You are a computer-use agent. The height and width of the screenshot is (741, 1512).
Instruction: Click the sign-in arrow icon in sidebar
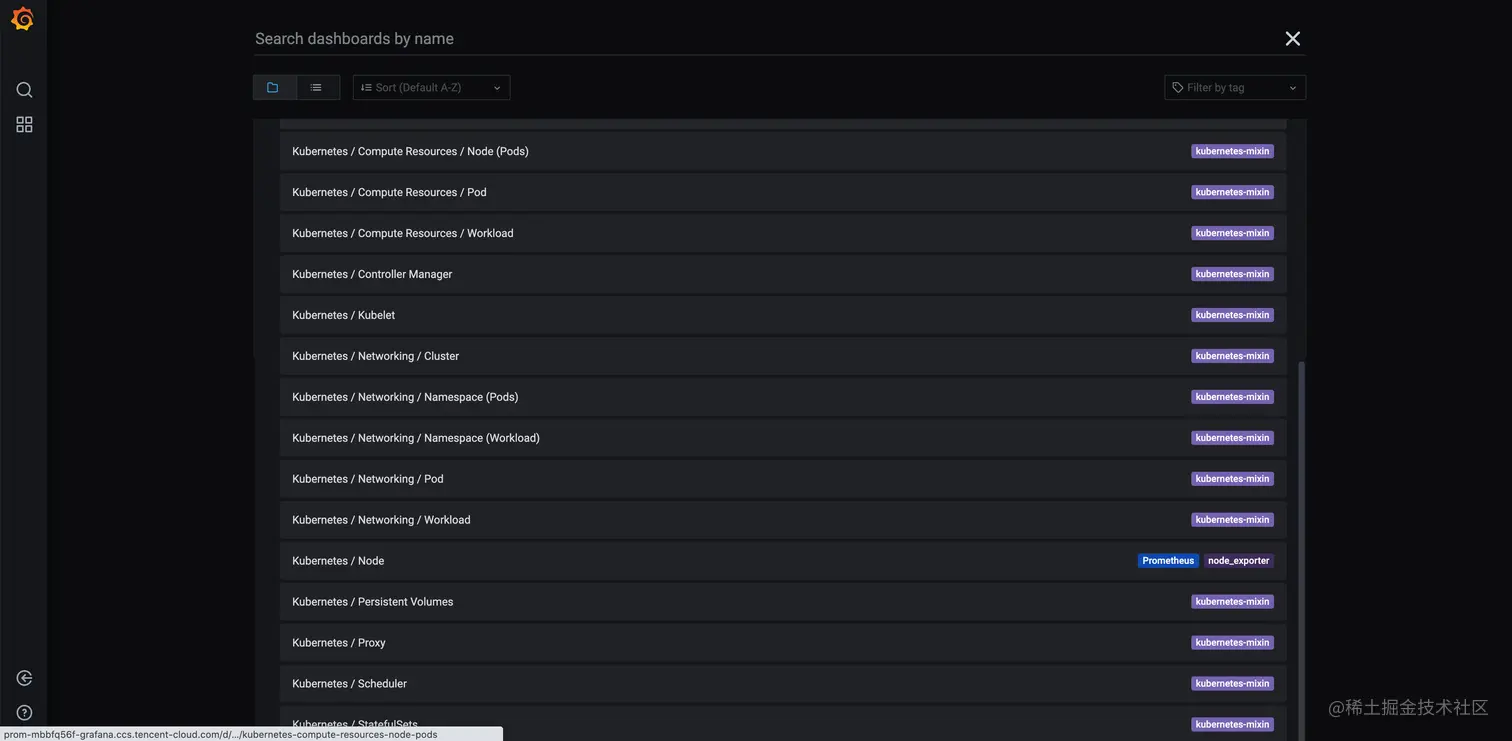(x=24, y=678)
